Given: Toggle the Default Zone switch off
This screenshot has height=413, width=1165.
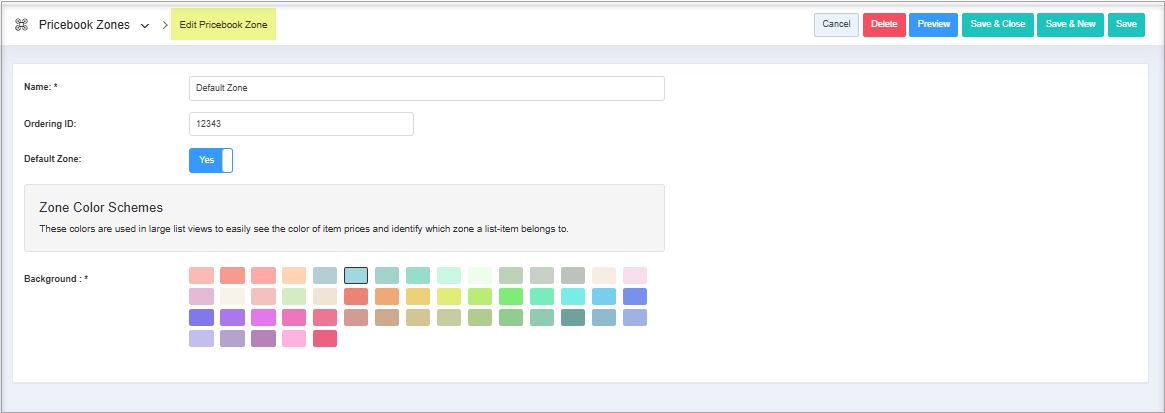Looking at the screenshot, I should [x=211, y=160].
